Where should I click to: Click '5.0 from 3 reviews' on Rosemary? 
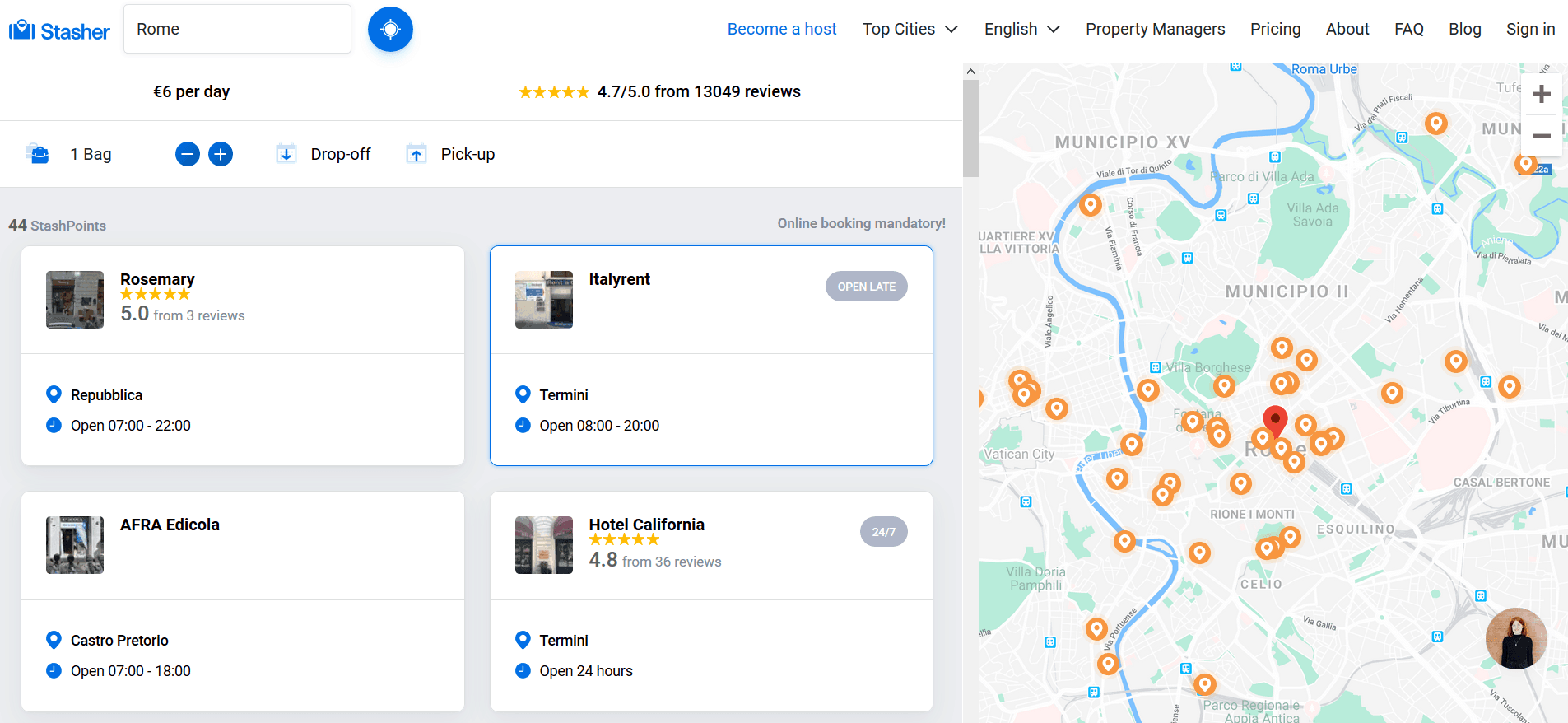click(182, 314)
